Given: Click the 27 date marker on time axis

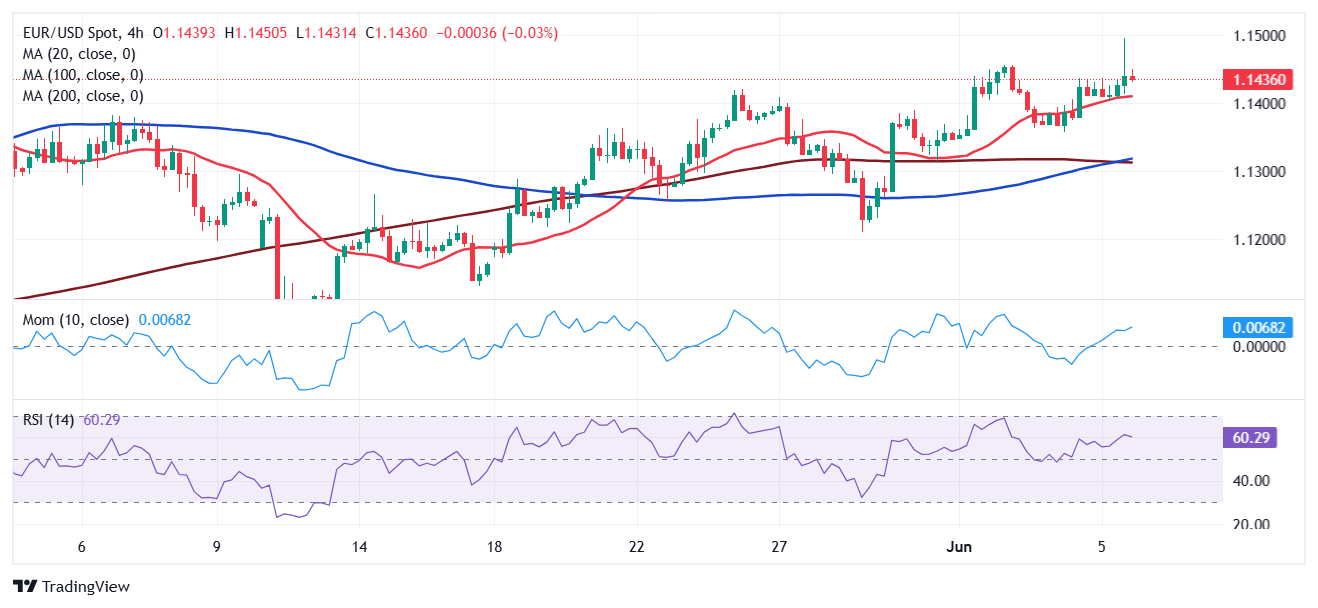Looking at the screenshot, I should 780,547.
